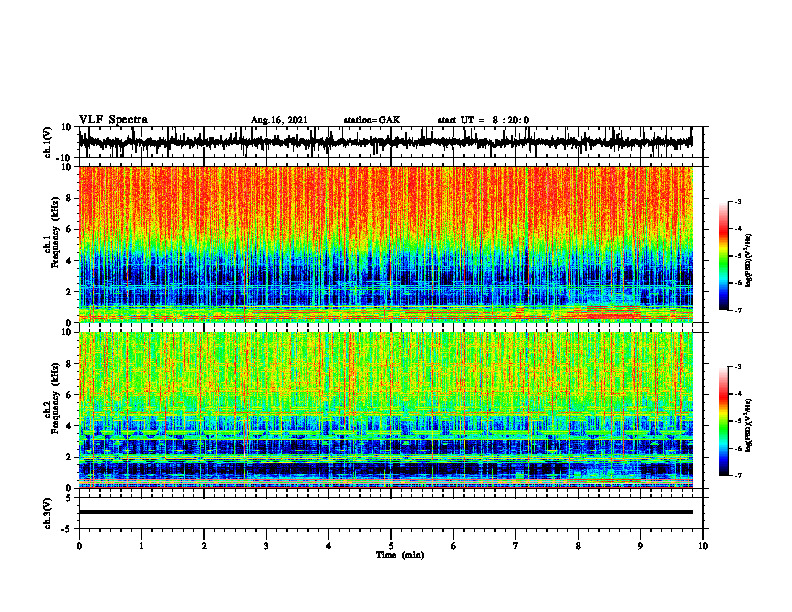Click the ch.3(V) axis label
Image resolution: width=792 pixels, height=612 pixels.
click(x=47, y=513)
